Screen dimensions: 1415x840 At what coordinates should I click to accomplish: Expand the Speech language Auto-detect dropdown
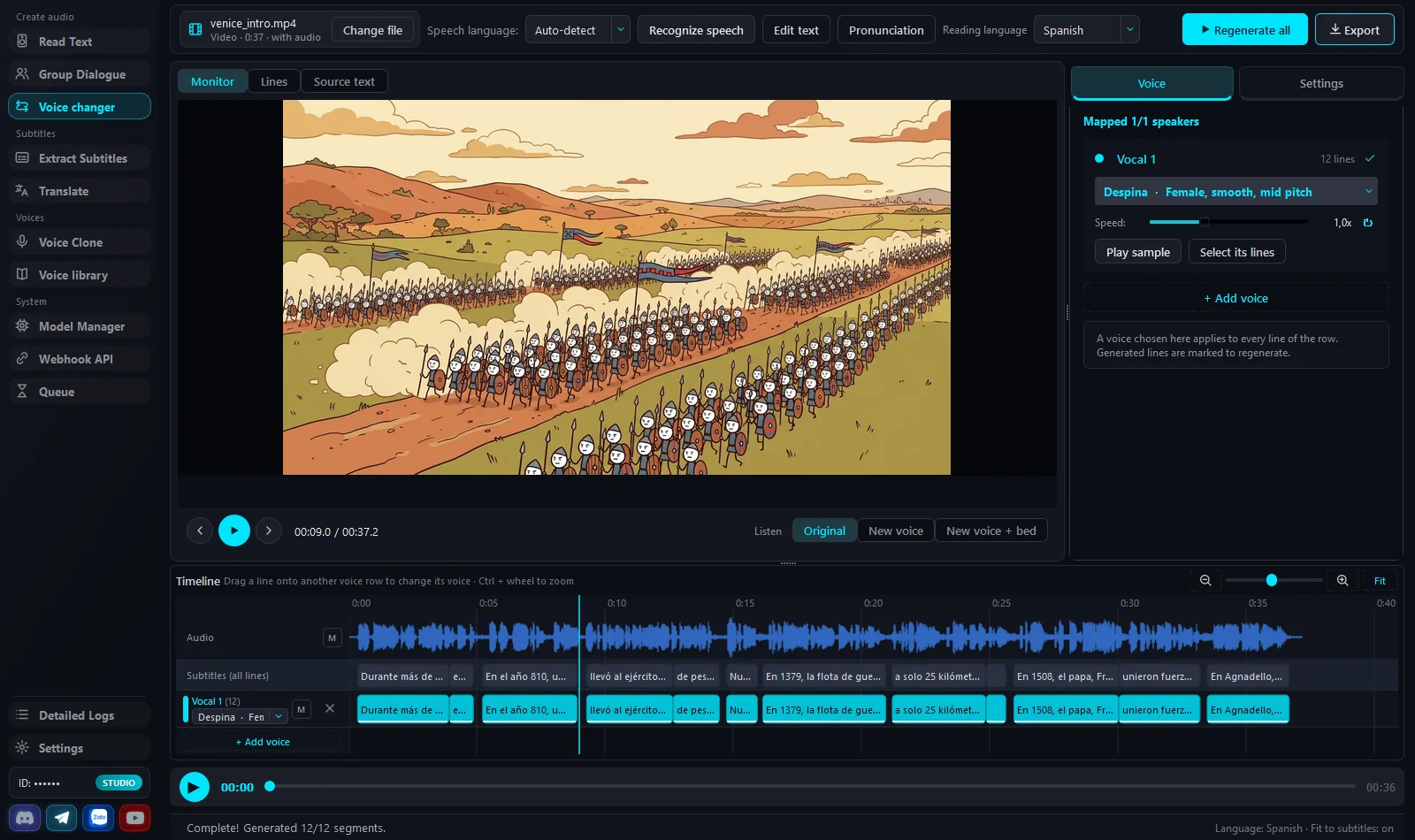coord(621,30)
